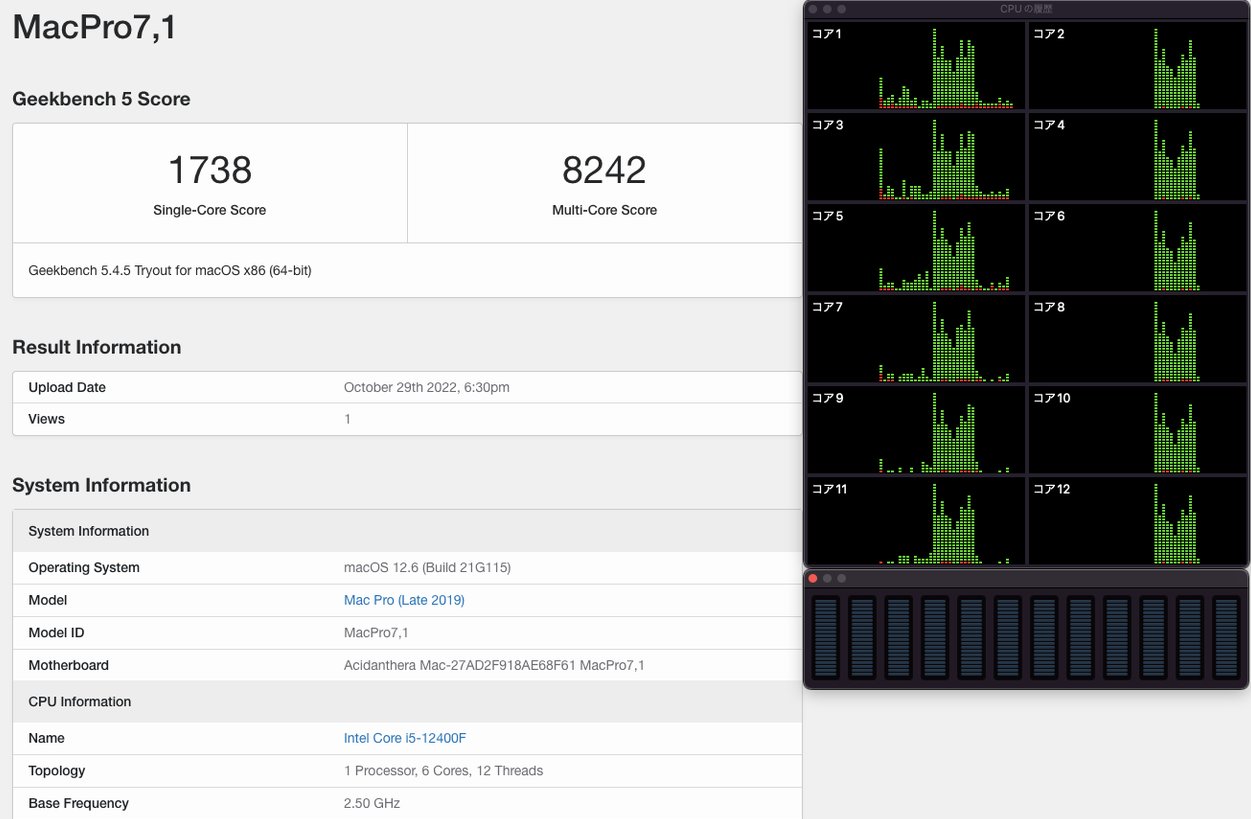
Task: Click the Geekbench 5 Score heading
Action: point(101,99)
